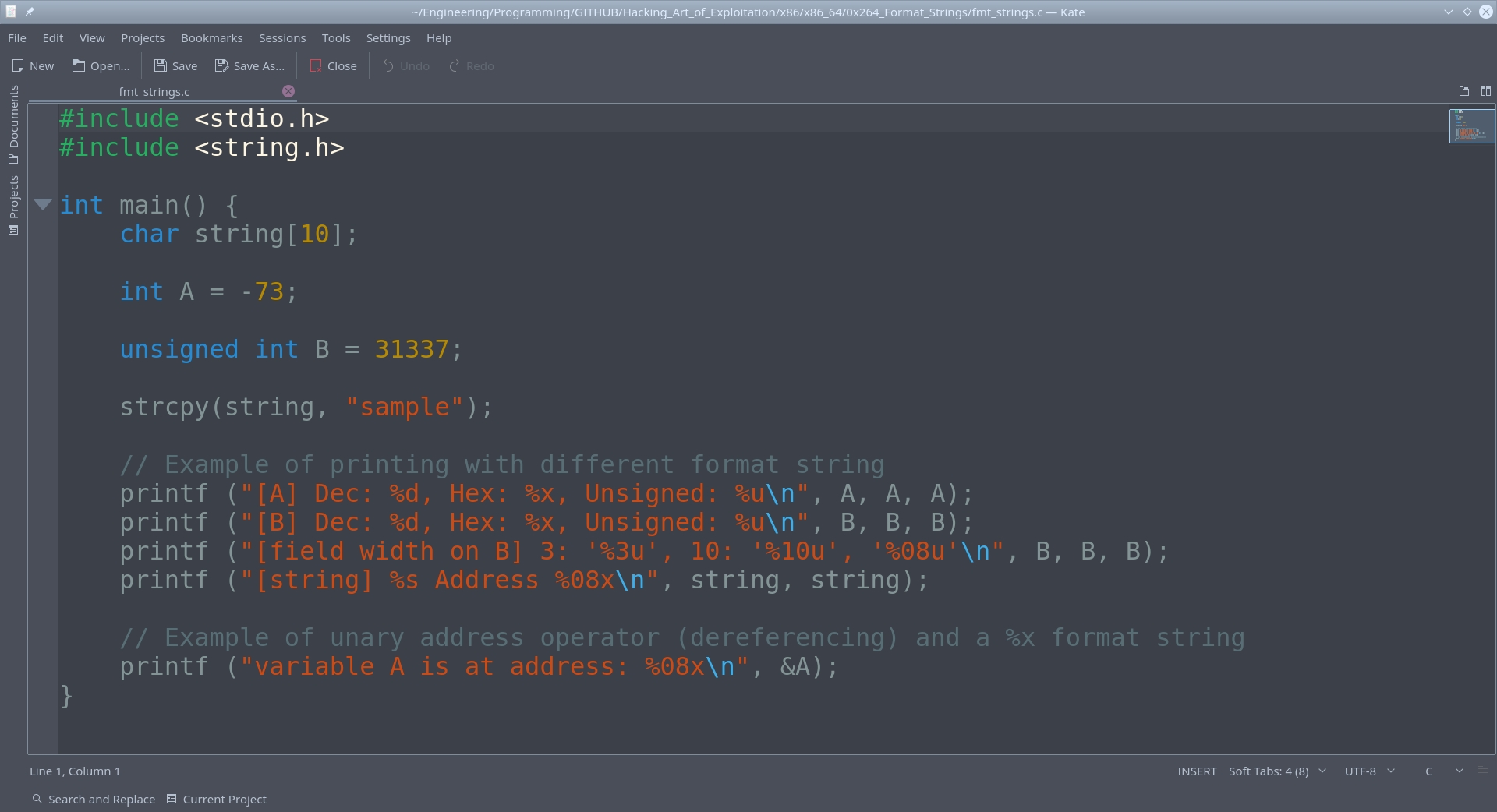Toggle the Projects side panel
1497x812 pixels.
13,203
